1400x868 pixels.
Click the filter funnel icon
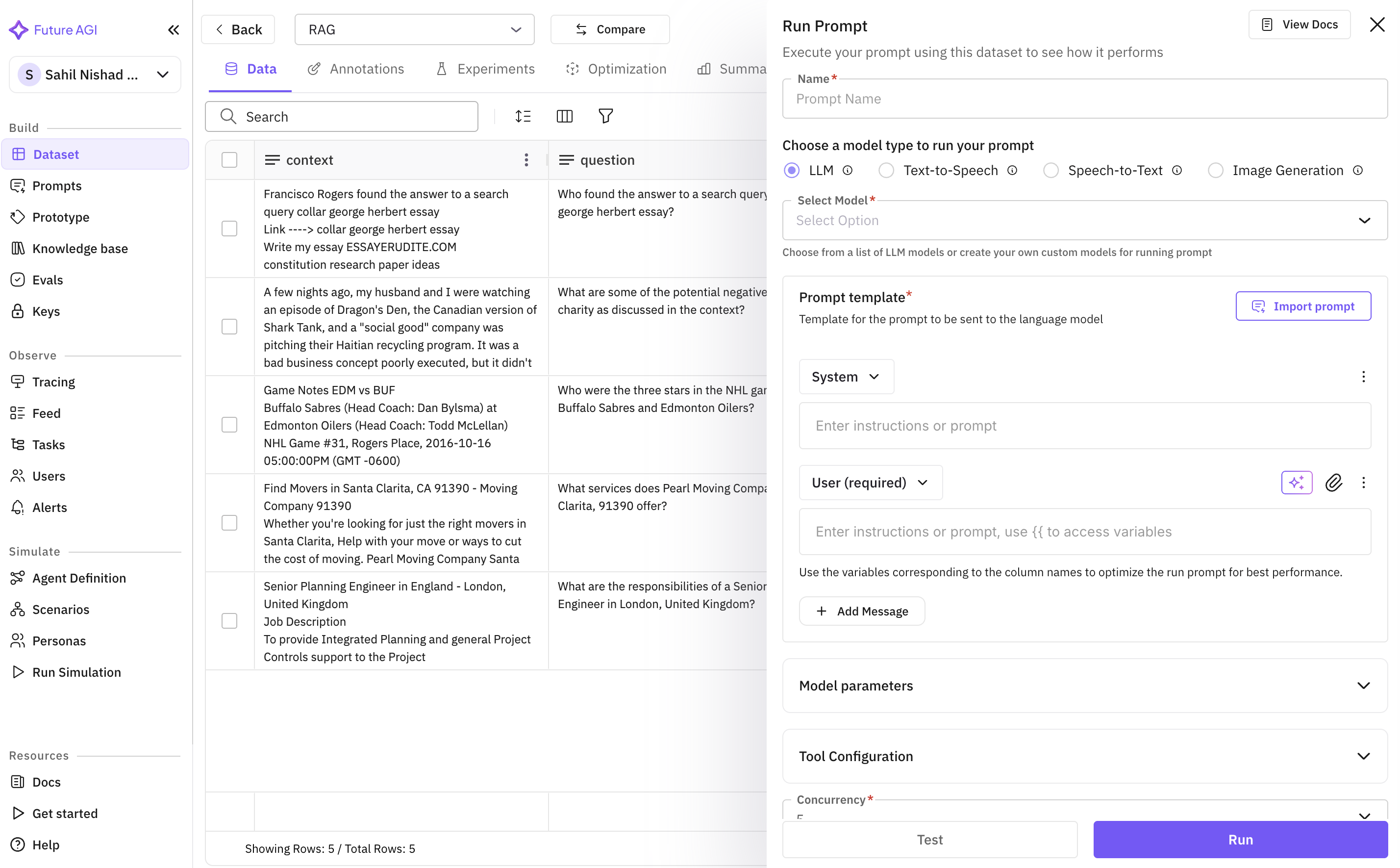pos(605,117)
